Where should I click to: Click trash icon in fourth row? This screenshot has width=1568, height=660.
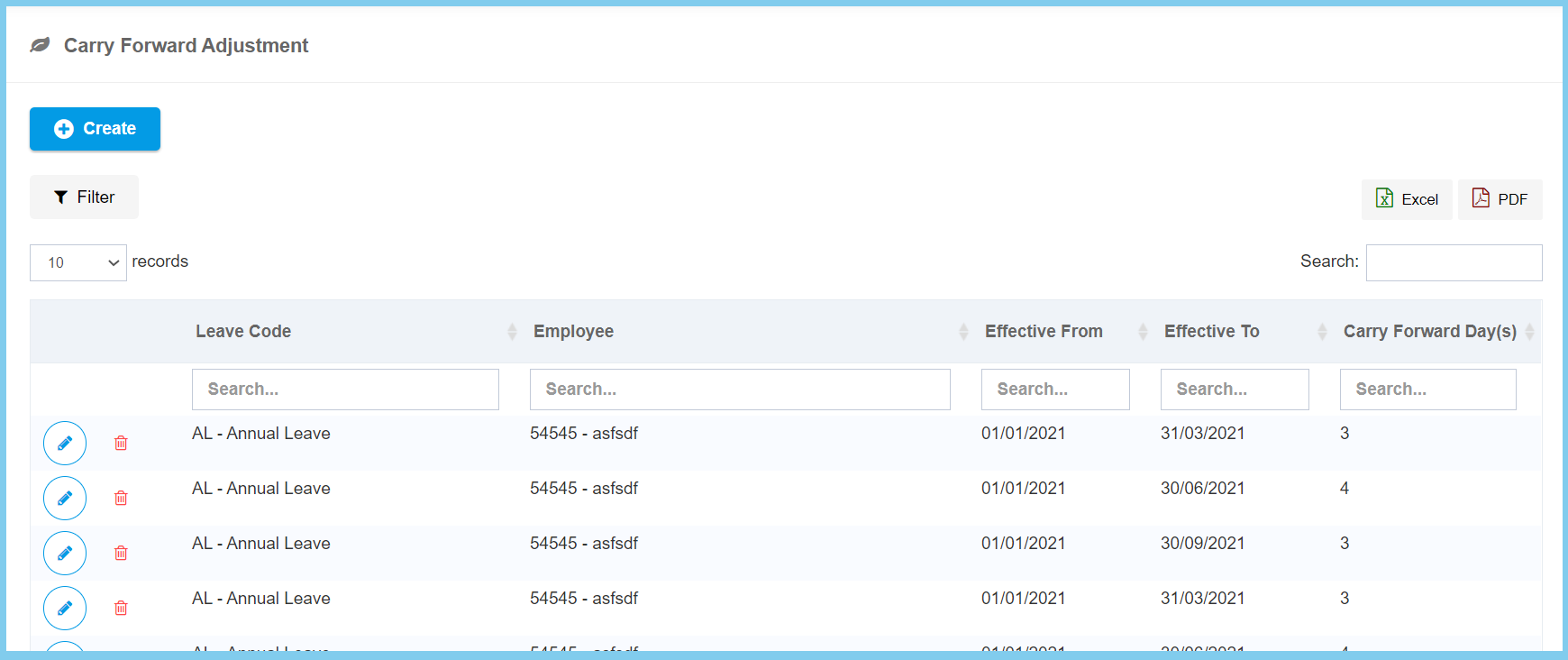(x=121, y=608)
